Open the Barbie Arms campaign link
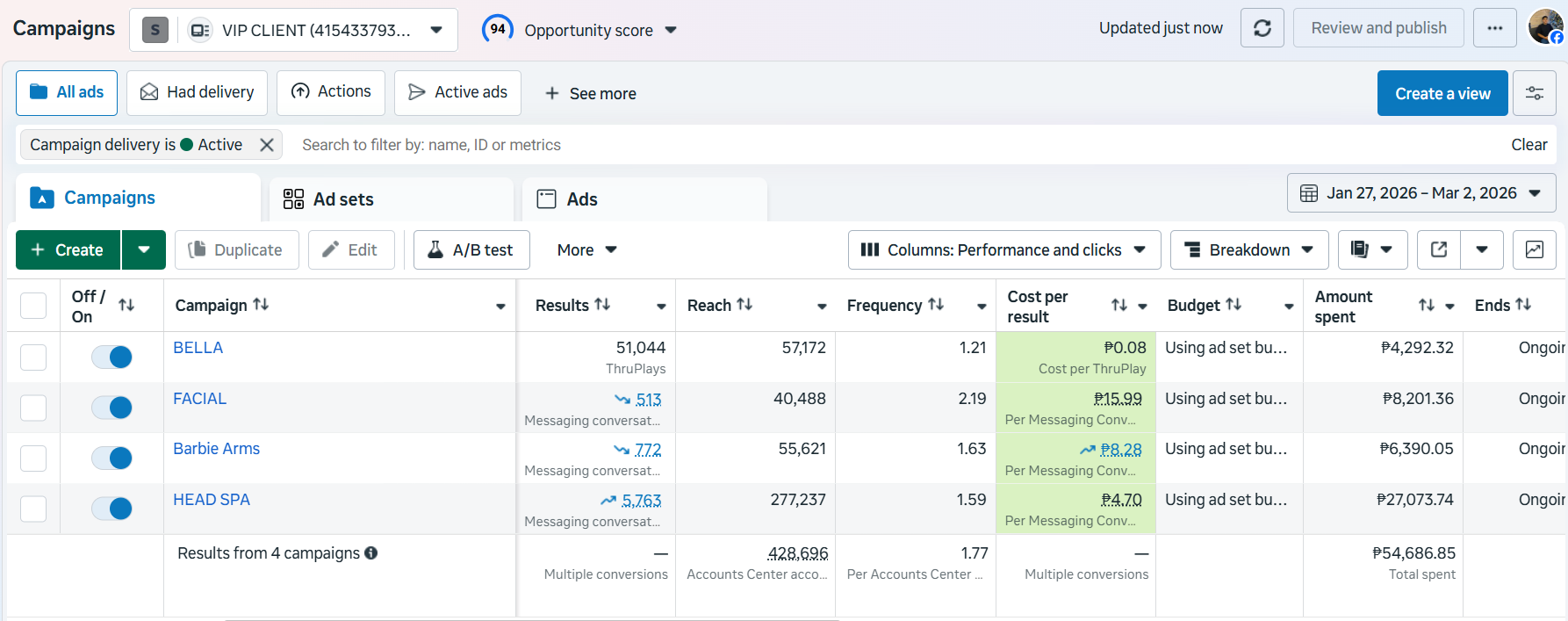This screenshot has height=621, width=1568. click(216, 449)
